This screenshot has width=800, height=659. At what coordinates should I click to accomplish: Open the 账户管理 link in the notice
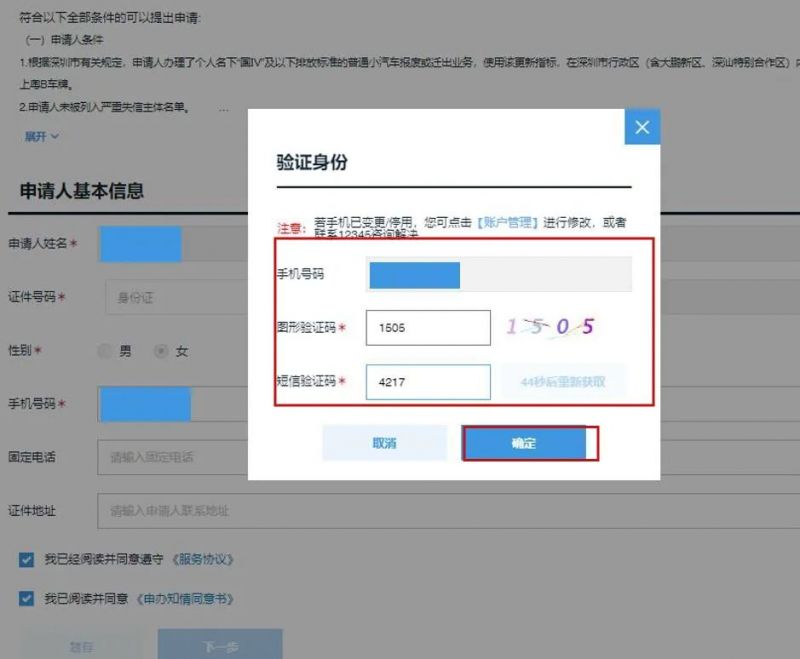508,222
